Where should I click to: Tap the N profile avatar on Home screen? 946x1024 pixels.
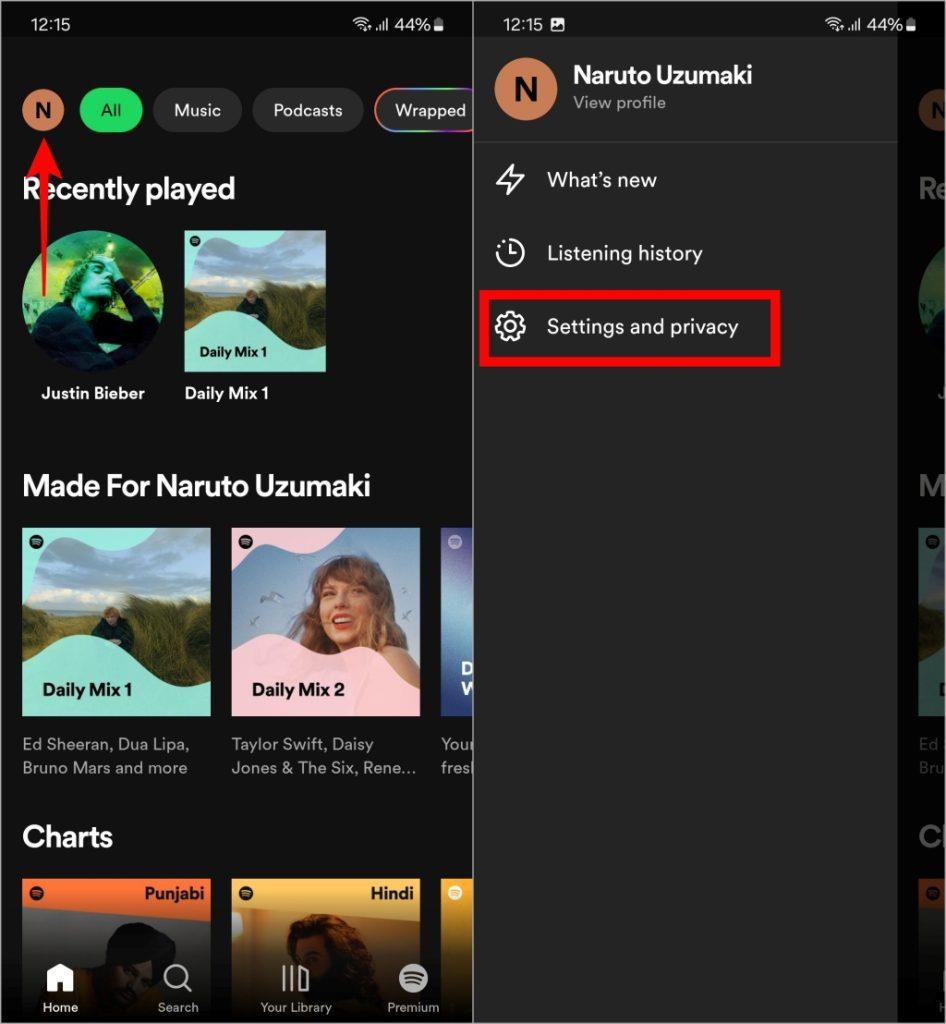43,110
